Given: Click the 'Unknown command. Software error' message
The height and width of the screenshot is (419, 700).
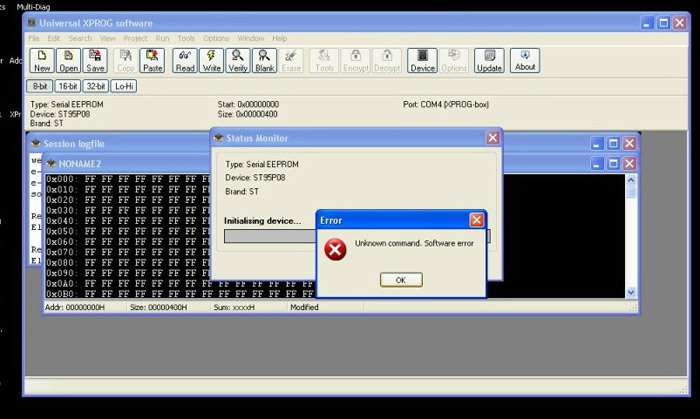Looking at the screenshot, I should pyautogui.click(x=414, y=243).
